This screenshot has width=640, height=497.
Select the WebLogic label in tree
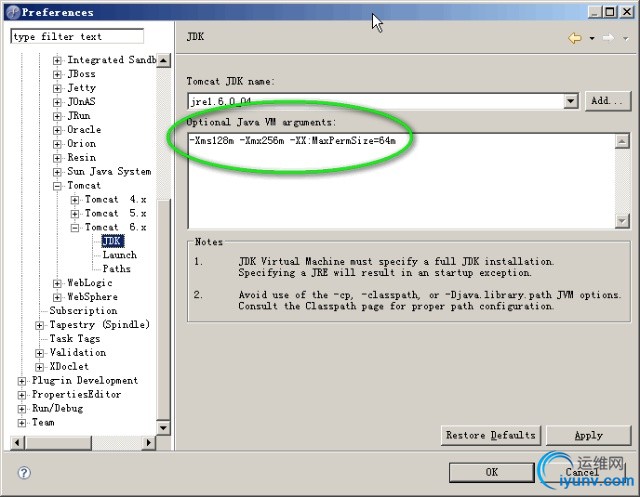pyautogui.click(x=89, y=283)
